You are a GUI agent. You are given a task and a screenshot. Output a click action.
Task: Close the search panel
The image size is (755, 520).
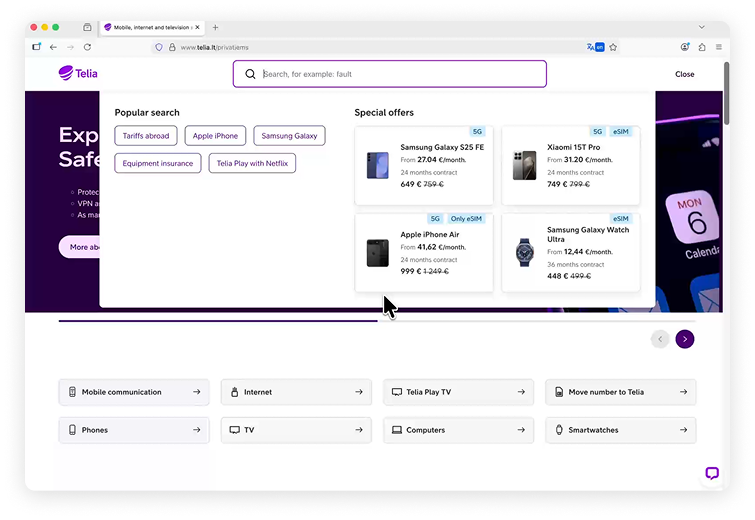pos(684,74)
